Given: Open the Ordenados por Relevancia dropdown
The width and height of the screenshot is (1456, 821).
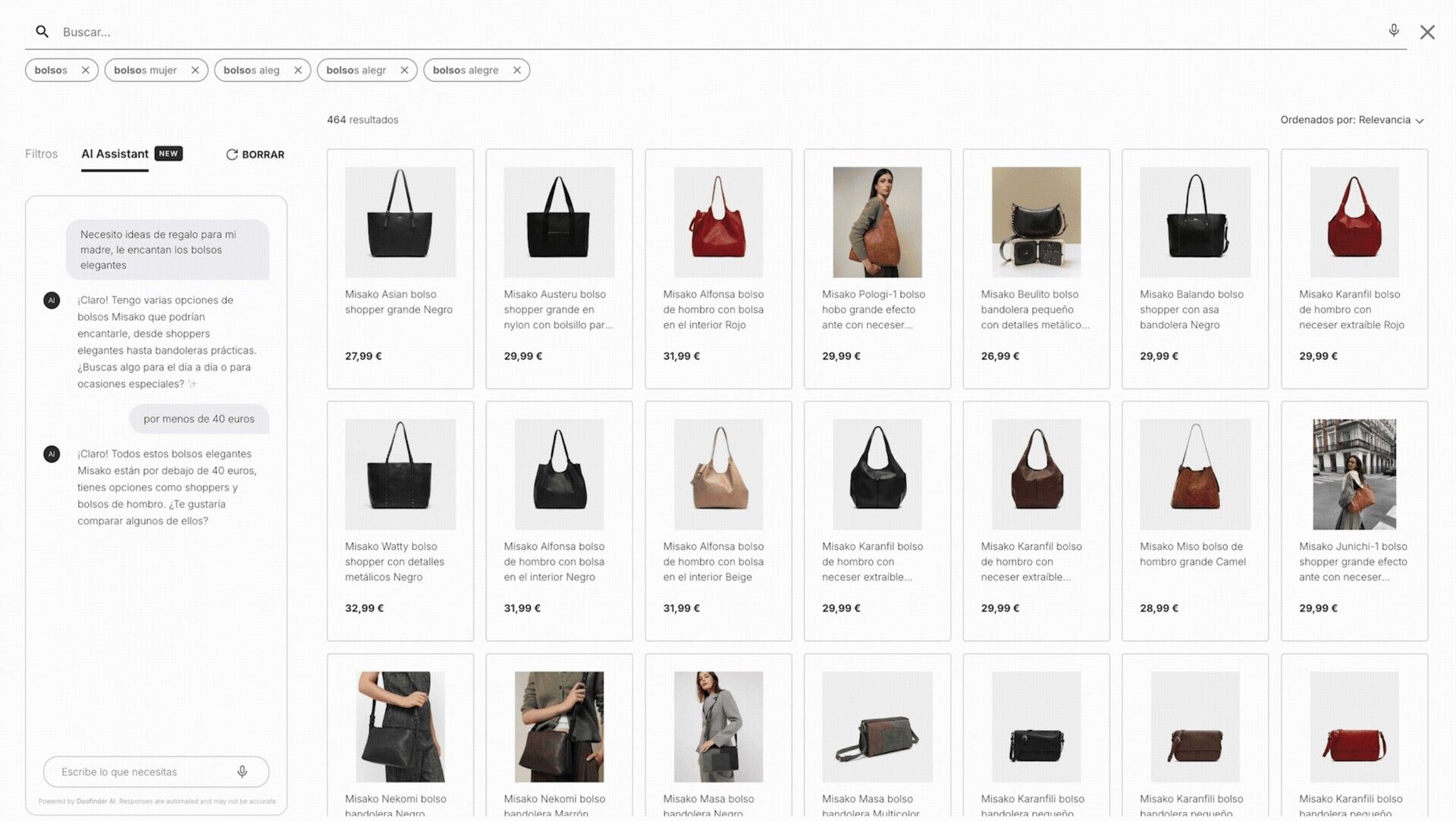Looking at the screenshot, I should point(1351,120).
